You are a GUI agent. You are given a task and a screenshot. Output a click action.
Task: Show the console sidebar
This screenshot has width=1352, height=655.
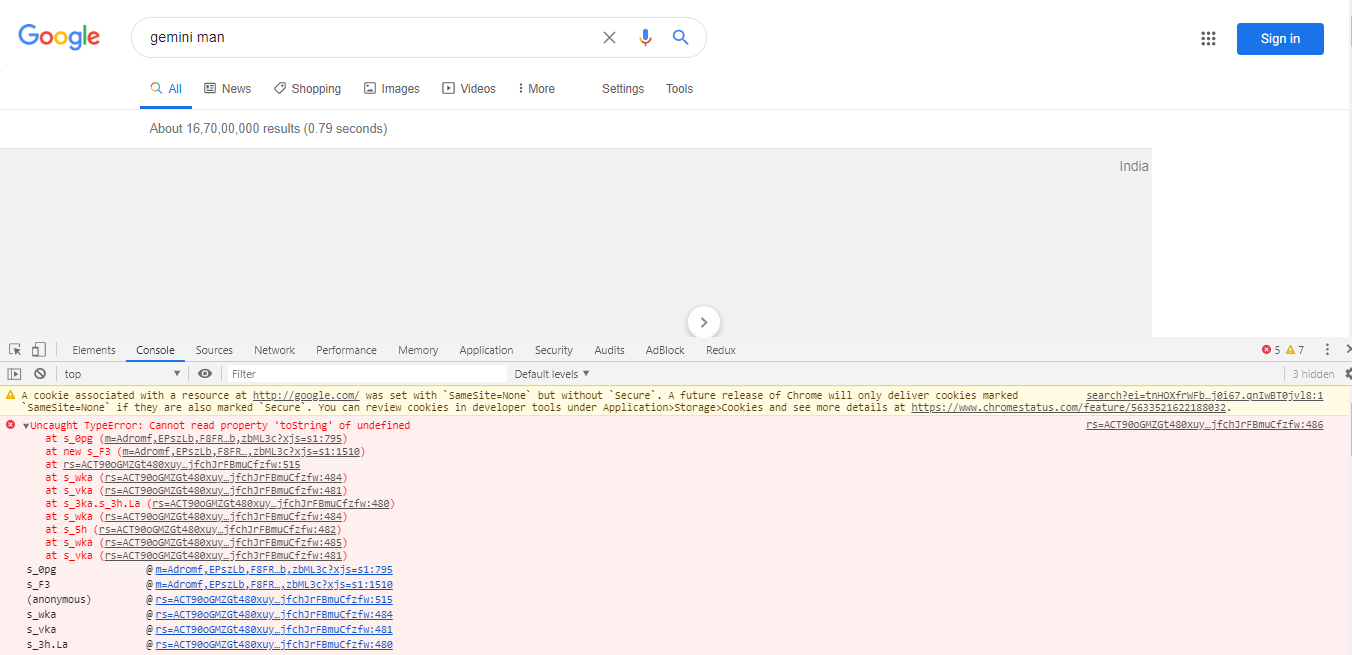[14, 374]
